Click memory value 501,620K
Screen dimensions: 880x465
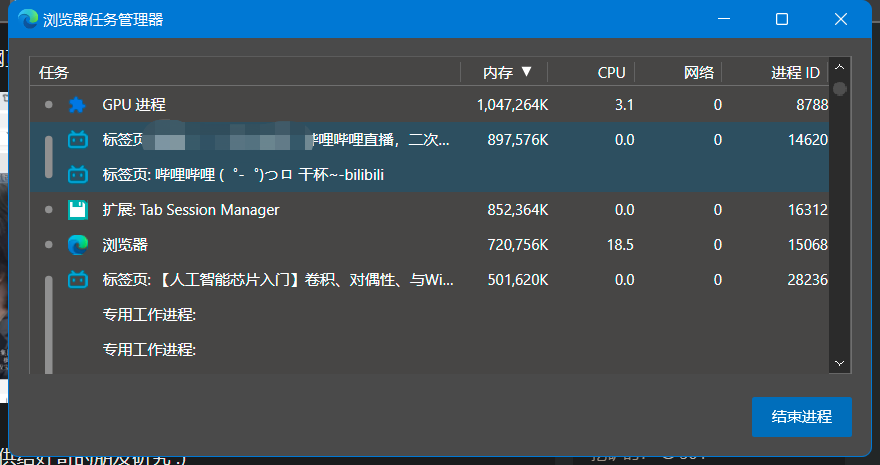517,279
